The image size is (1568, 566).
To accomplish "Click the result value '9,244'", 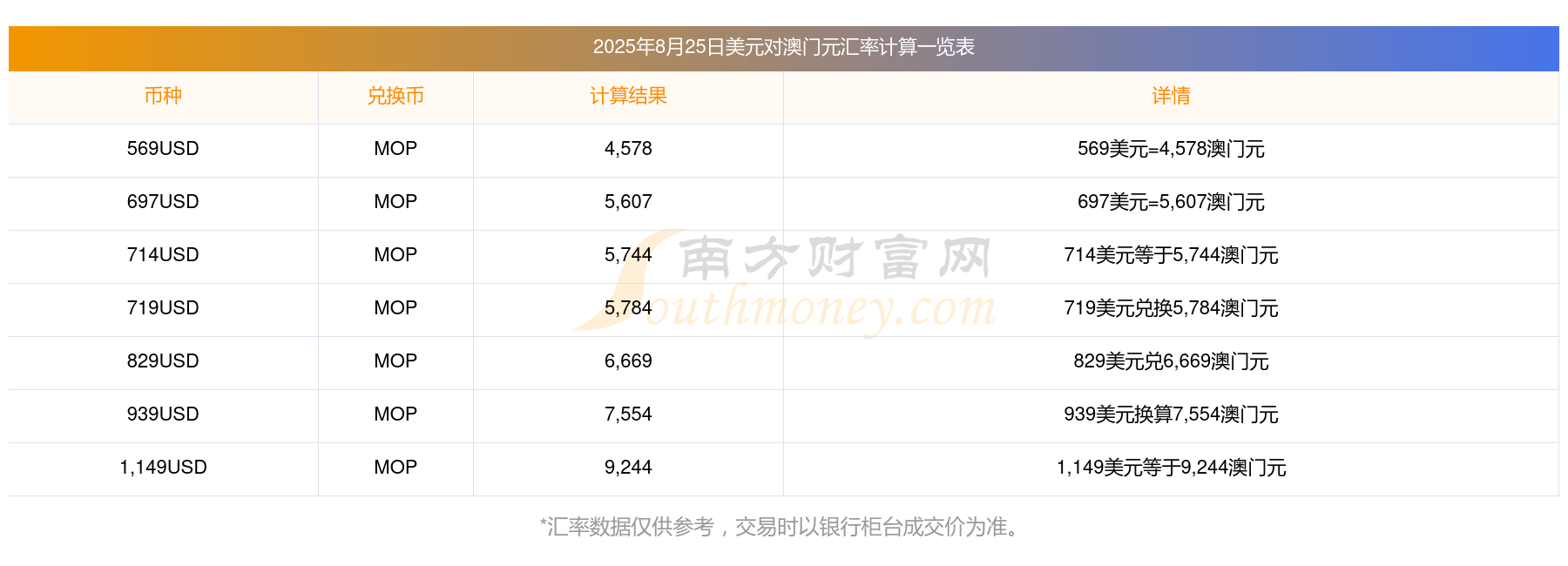I will coord(628,468).
